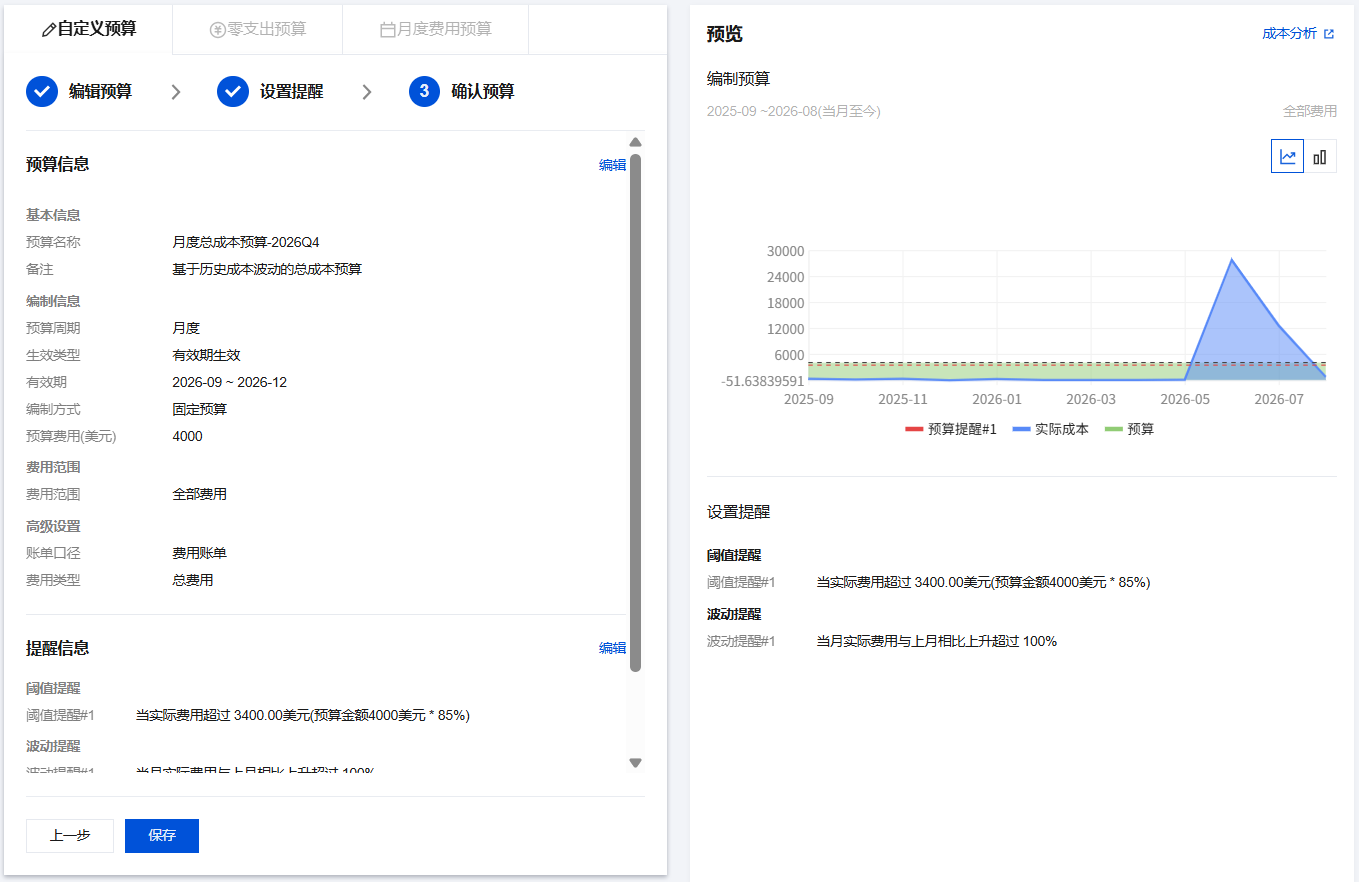Click the 编制预算 heading in preview
The image size is (1359, 882).
[738, 79]
